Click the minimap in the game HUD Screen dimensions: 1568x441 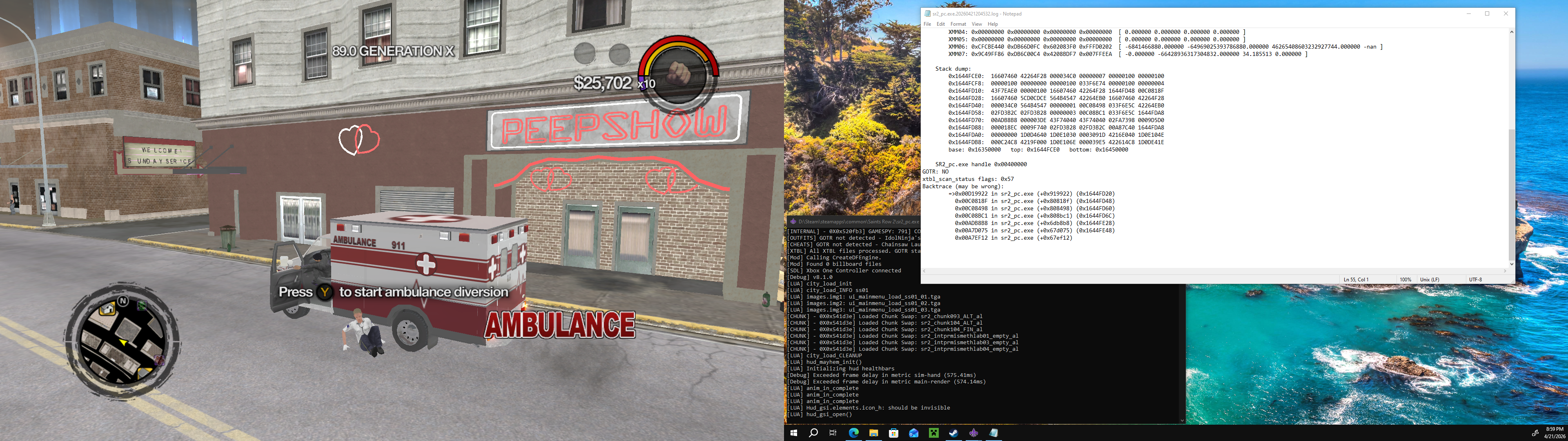tap(122, 342)
